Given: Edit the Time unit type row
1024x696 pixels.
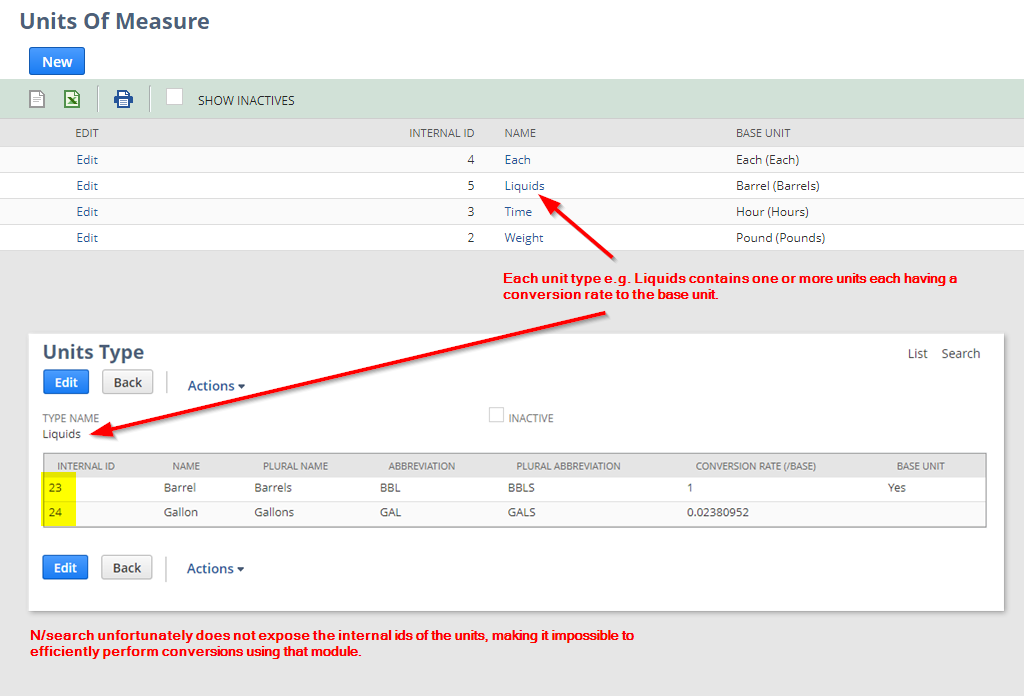Looking at the screenshot, I should 87,212.
